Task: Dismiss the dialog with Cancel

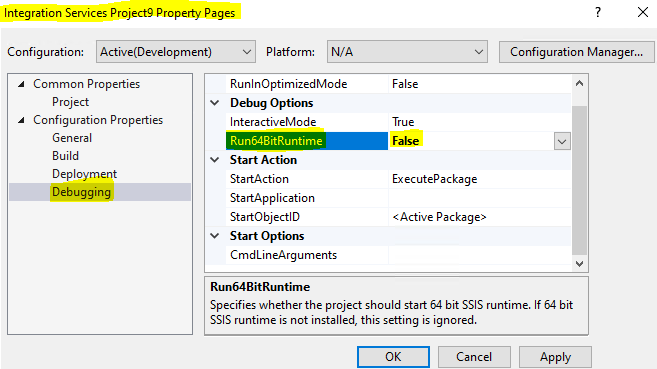Action: point(474,357)
